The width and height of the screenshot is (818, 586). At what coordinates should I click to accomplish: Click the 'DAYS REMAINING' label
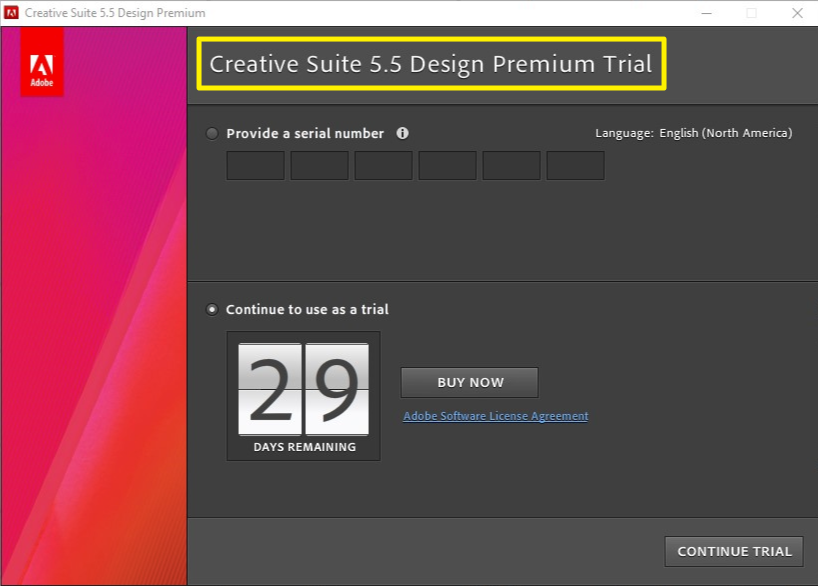(305, 447)
